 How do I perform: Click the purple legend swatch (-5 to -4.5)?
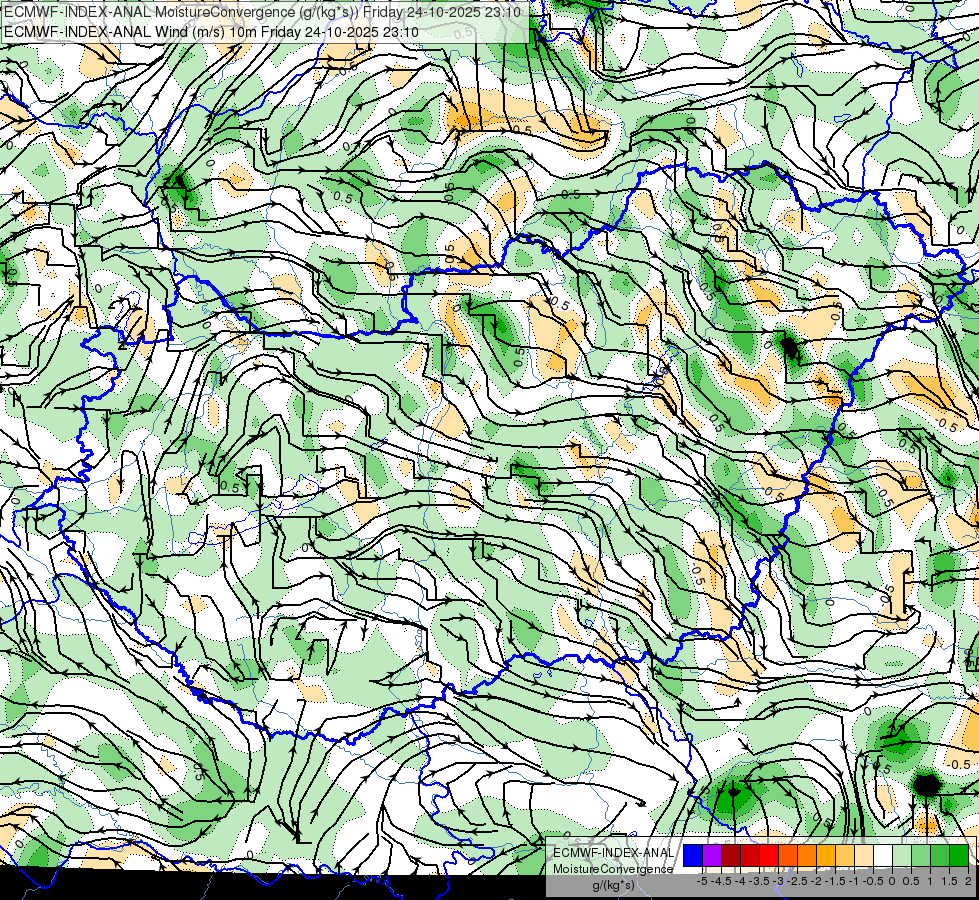[712, 856]
